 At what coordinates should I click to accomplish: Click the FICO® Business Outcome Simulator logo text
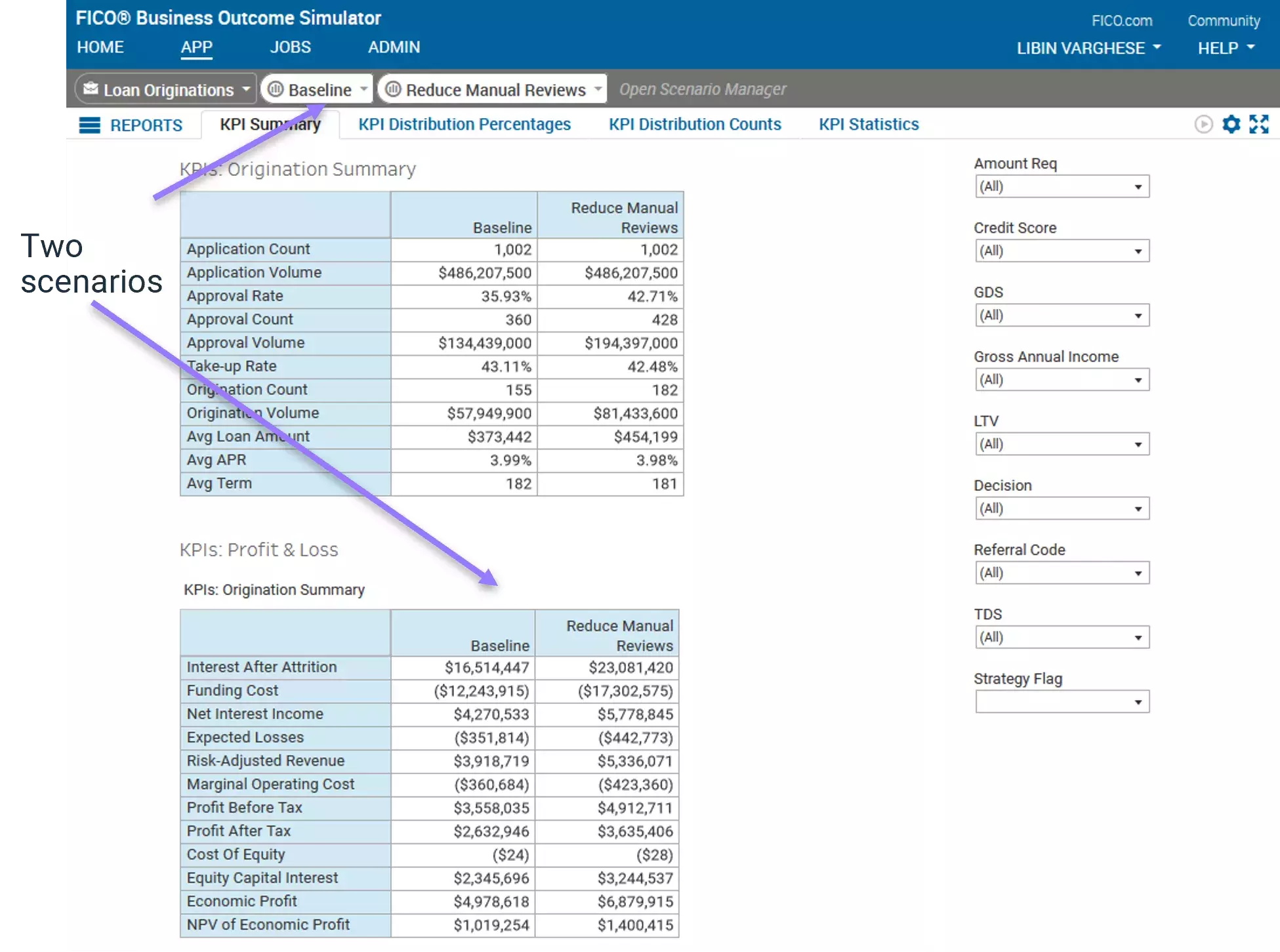[x=228, y=18]
